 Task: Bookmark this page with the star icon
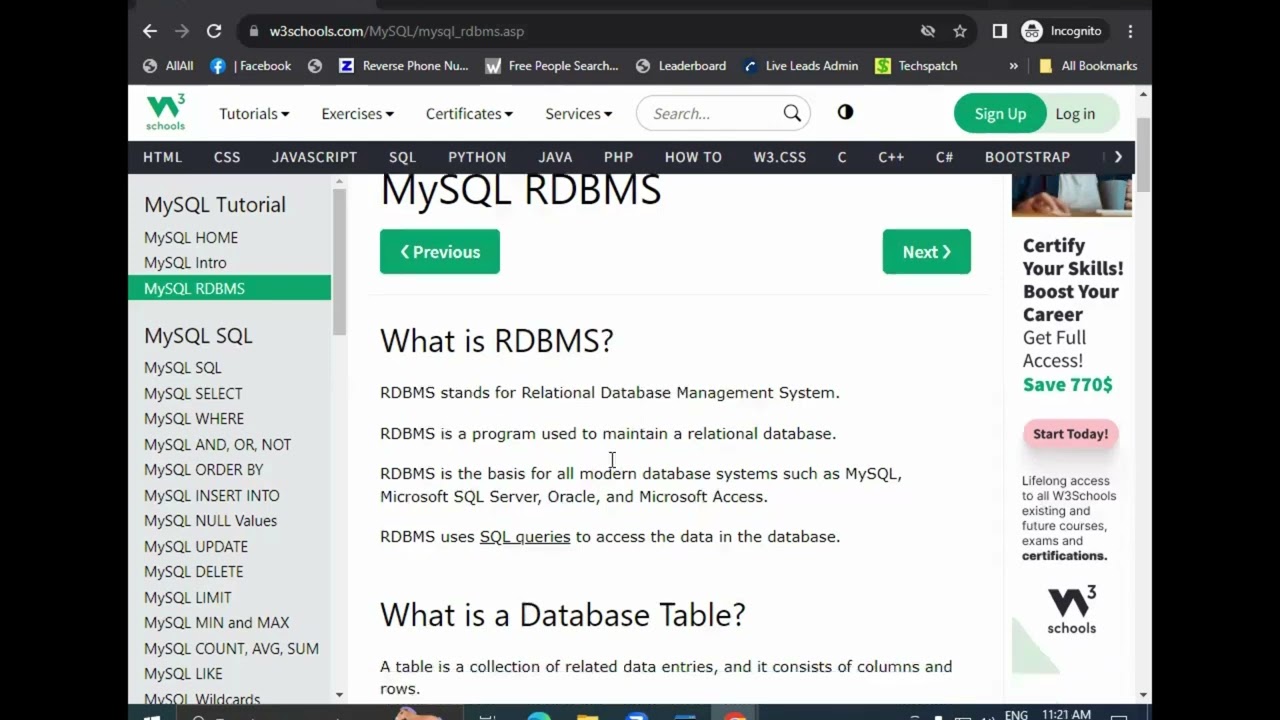(x=960, y=31)
